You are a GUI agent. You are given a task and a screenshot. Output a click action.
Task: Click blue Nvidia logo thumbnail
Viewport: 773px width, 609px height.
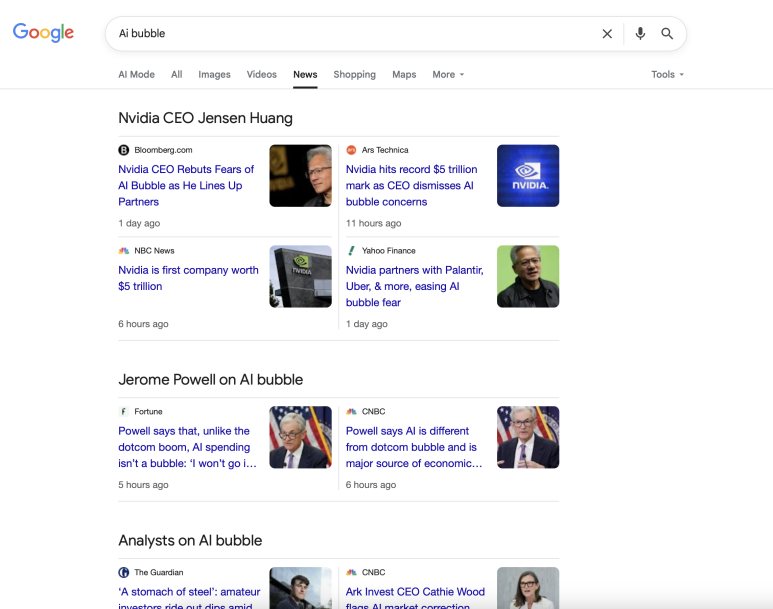click(x=528, y=176)
